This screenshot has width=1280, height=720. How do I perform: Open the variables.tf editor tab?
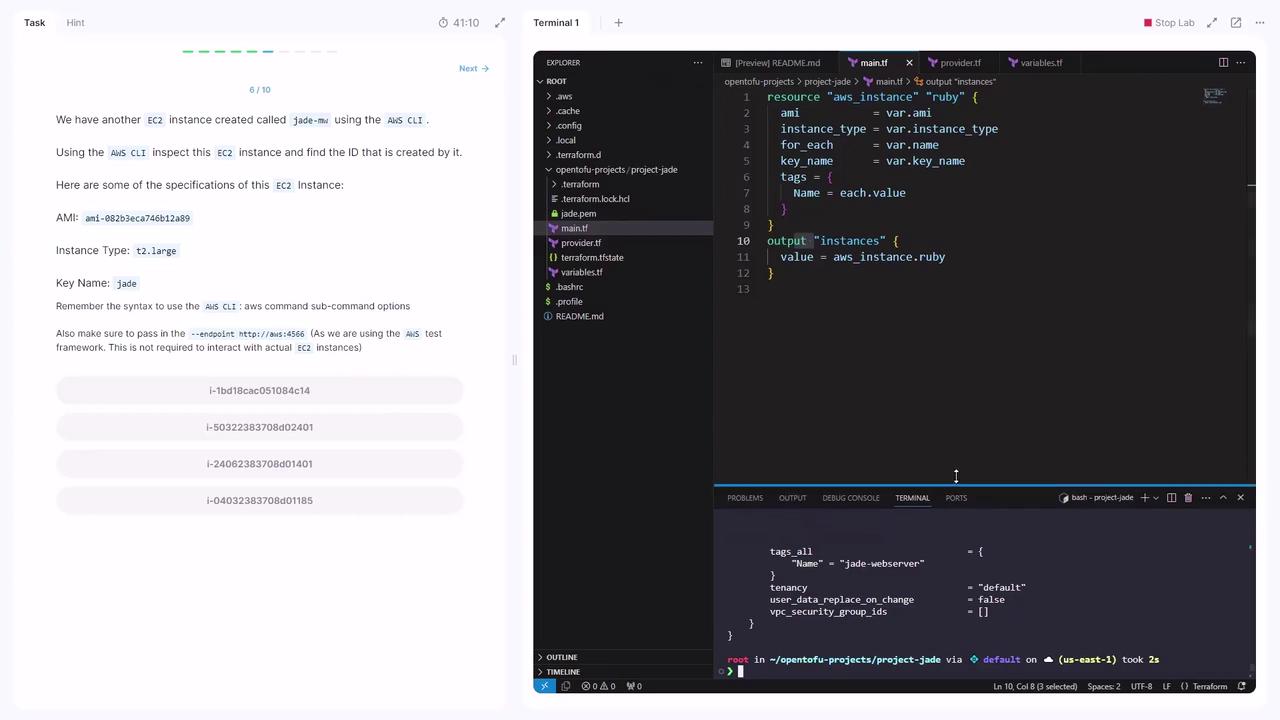tap(1040, 62)
